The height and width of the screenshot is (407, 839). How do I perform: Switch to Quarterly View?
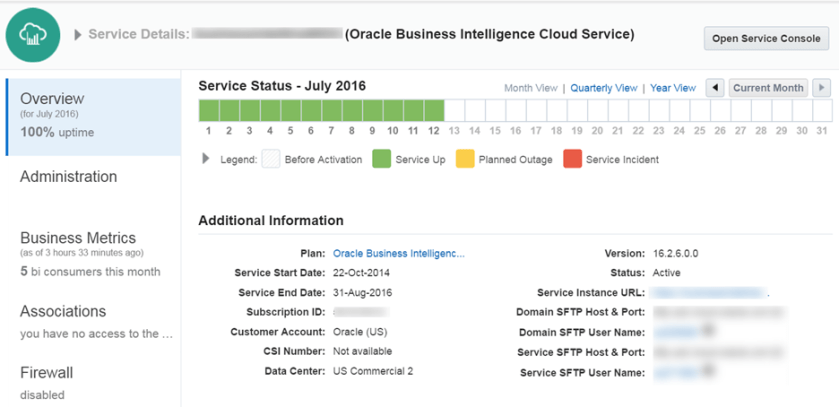pos(604,88)
